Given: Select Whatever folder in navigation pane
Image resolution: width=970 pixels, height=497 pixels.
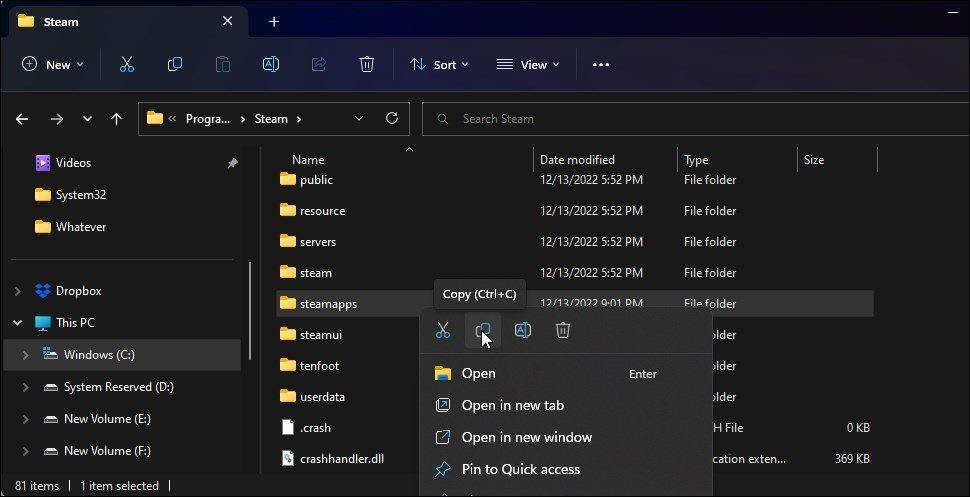Looking at the screenshot, I should [x=80, y=227].
